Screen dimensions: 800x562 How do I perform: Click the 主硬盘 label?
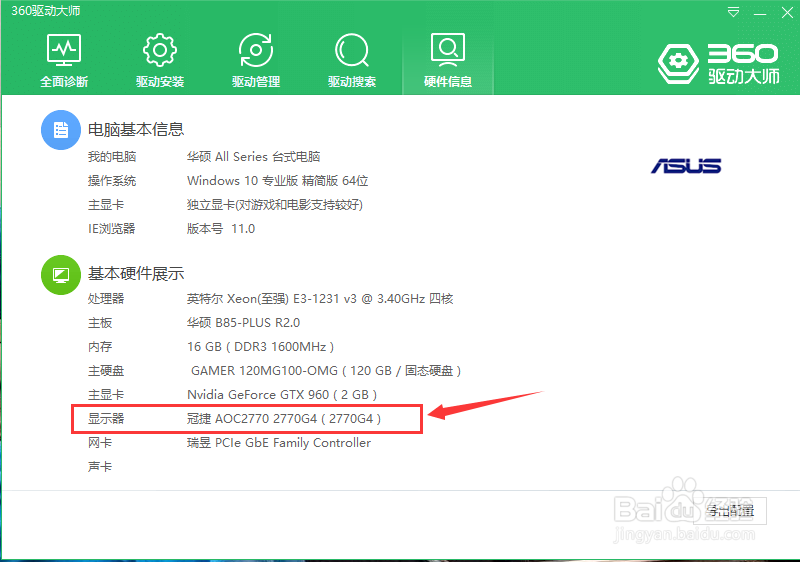(x=106, y=371)
